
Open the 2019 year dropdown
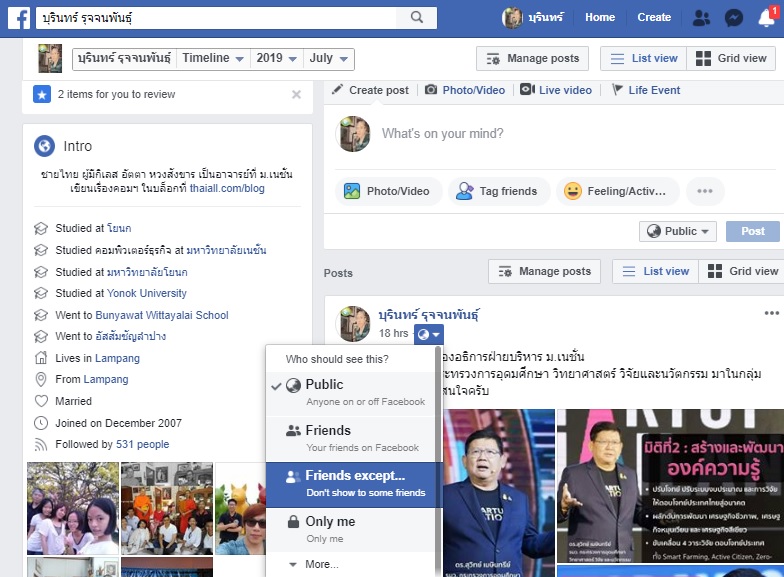pyautogui.click(x=276, y=58)
